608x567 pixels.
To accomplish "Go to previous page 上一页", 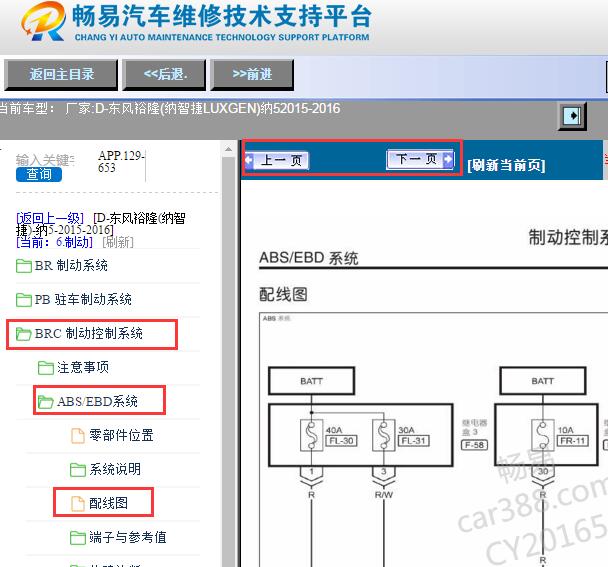I will [x=277, y=160].
